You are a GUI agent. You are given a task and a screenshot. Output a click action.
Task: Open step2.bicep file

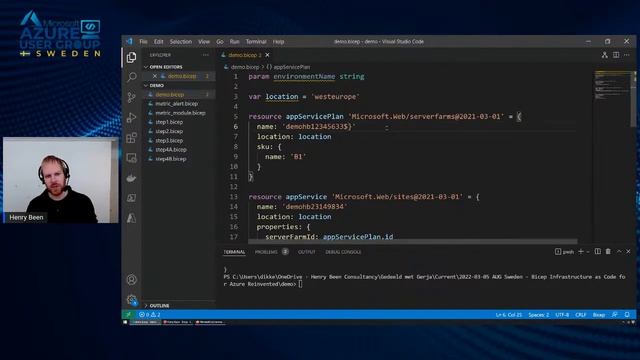(x=169, y=131)
